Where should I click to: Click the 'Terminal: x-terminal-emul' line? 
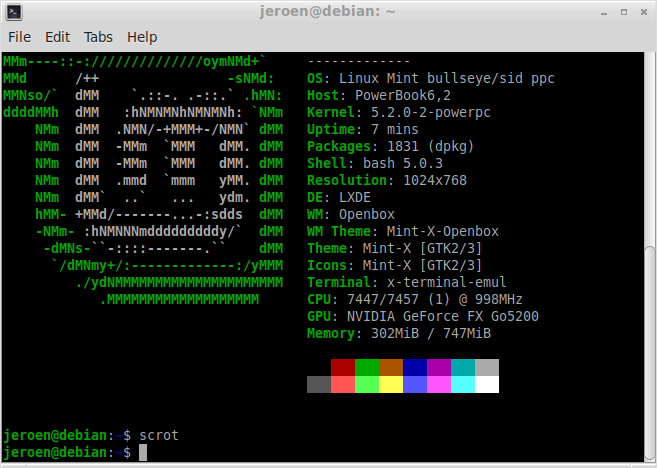point(406,282)
